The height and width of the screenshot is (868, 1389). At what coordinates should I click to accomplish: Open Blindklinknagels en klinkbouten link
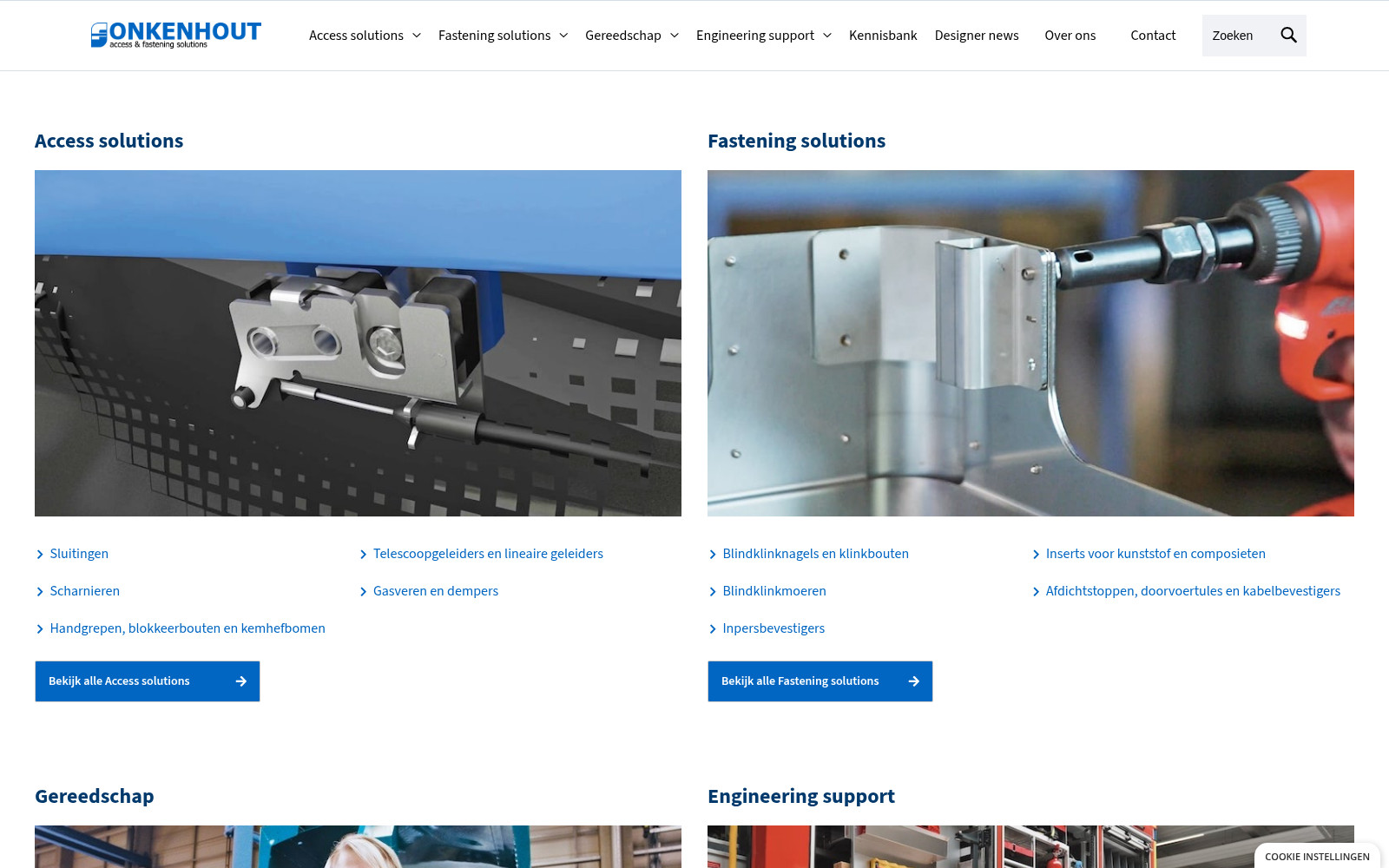click(x=816, y=554)
